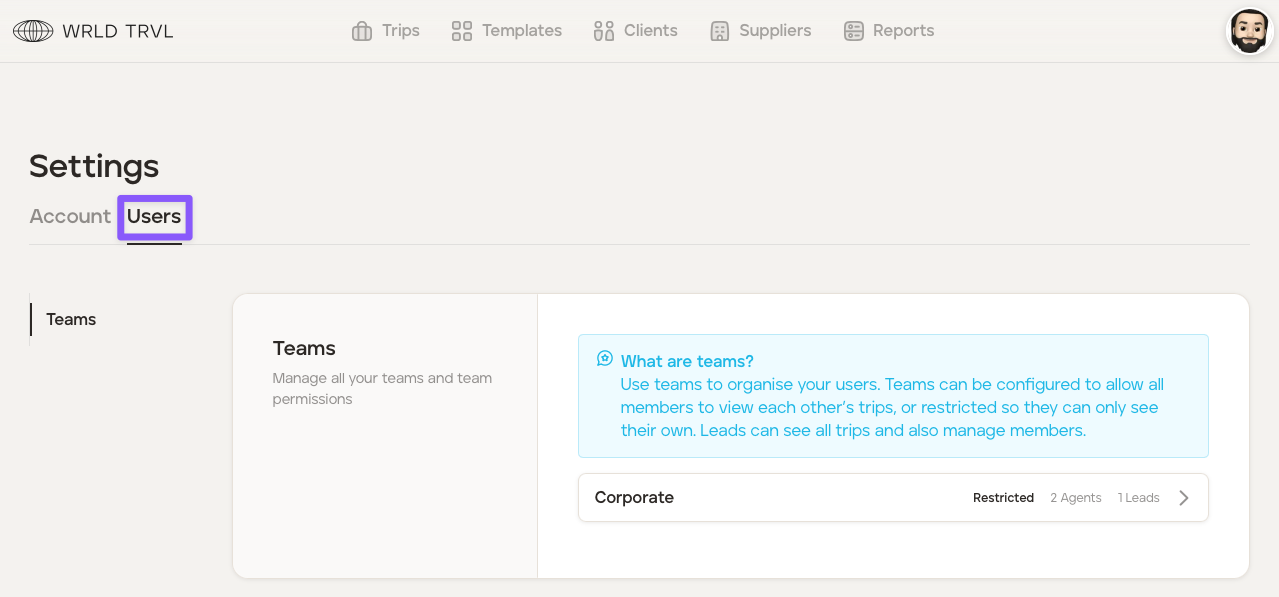This screenshot has height=597, width=1279.
Task: Navigate to the Reports text label
Action: (x=903, y=31)
